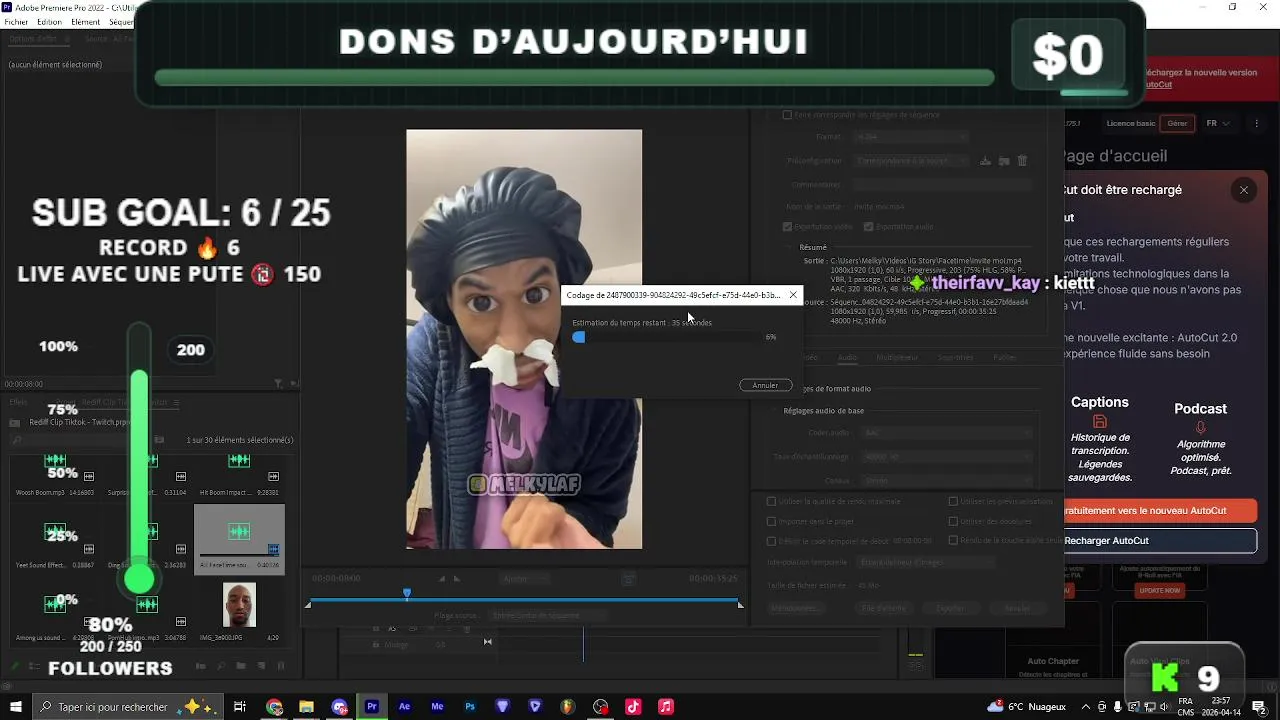Viewport: 1280px width, 720px height.
Task: Toggle the Exportation vidéo checkbox
Action: [x=787, y=227]
